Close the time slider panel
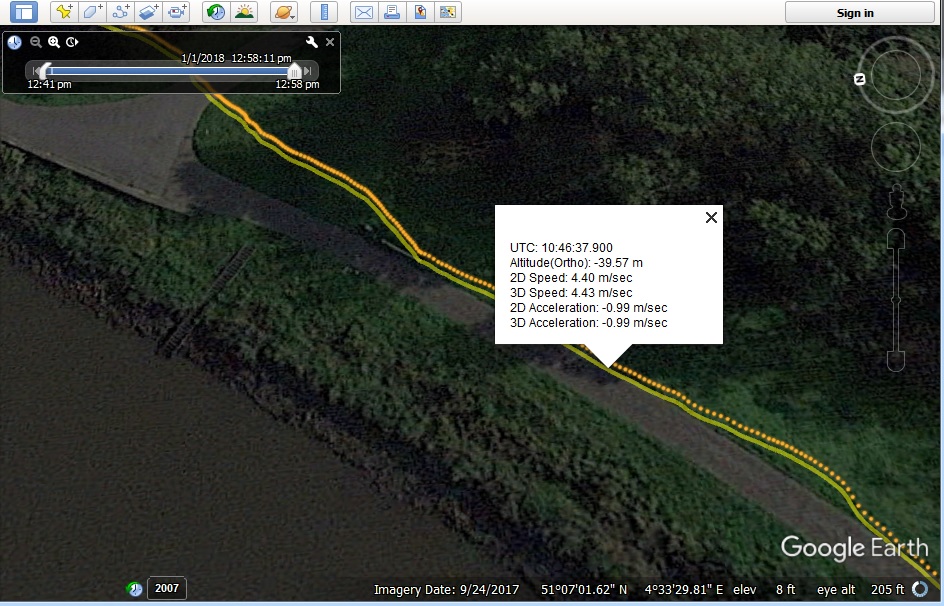This screenshot has height=606, width=944. 330,42
